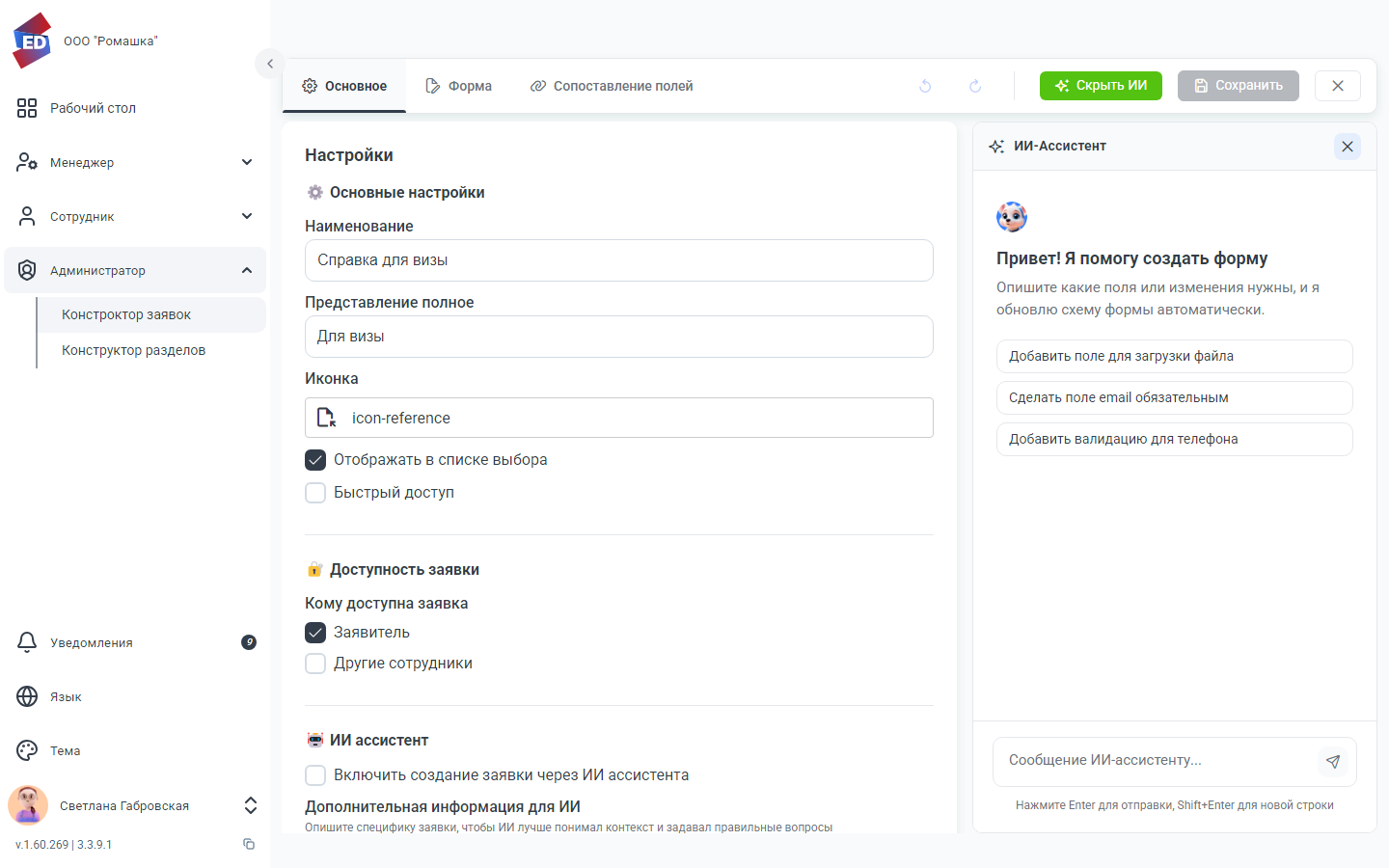Click version text v.1.60.269 | 3.3.9.1
The width and height of the screenshot is (1389, 868).
coord(64,845)
